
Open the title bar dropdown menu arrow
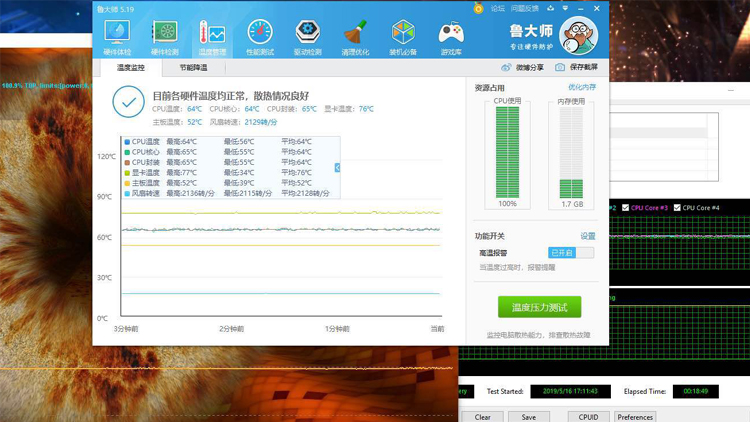click(565, 8)
